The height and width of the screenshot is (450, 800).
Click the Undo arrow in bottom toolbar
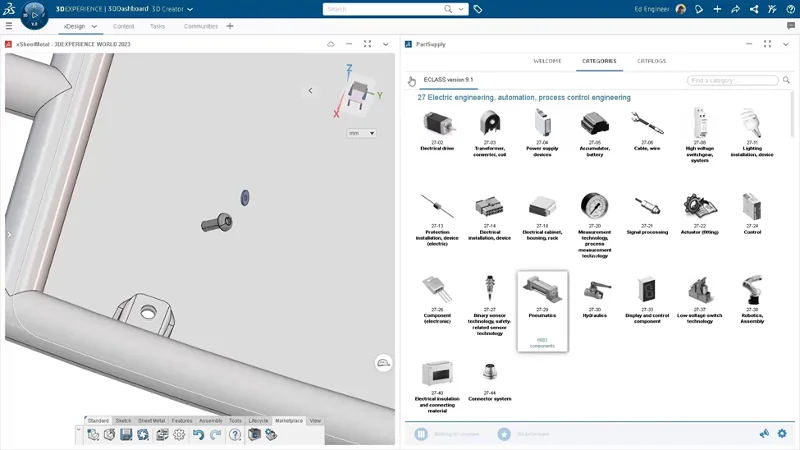coord(198,435)
